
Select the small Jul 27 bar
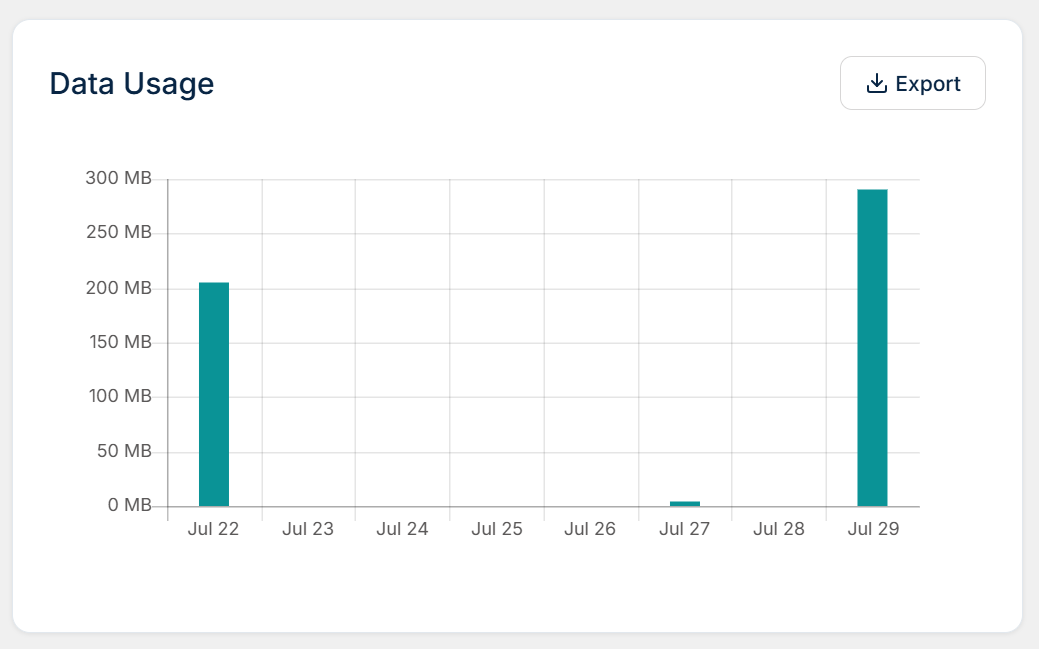tap(684, 504)
